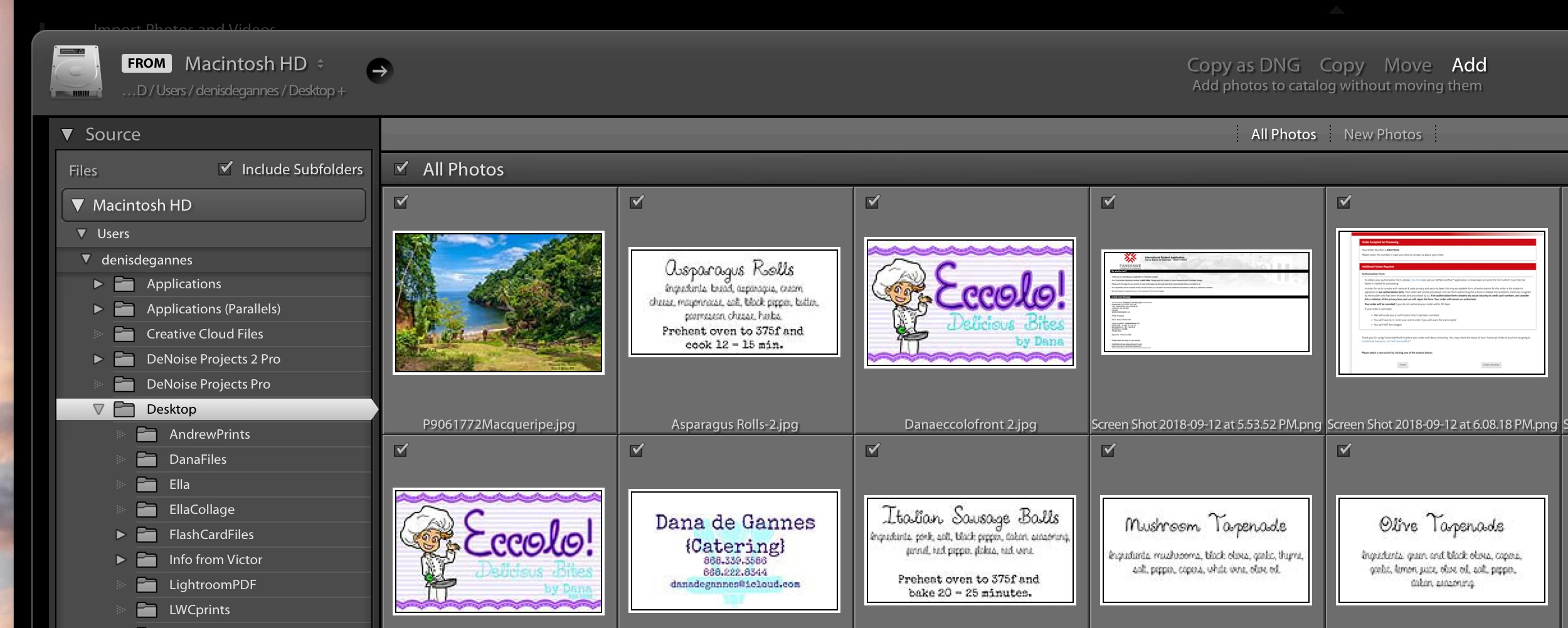
Task: Click the FlashCardFiles folder icon
Action: click(147, 535)
